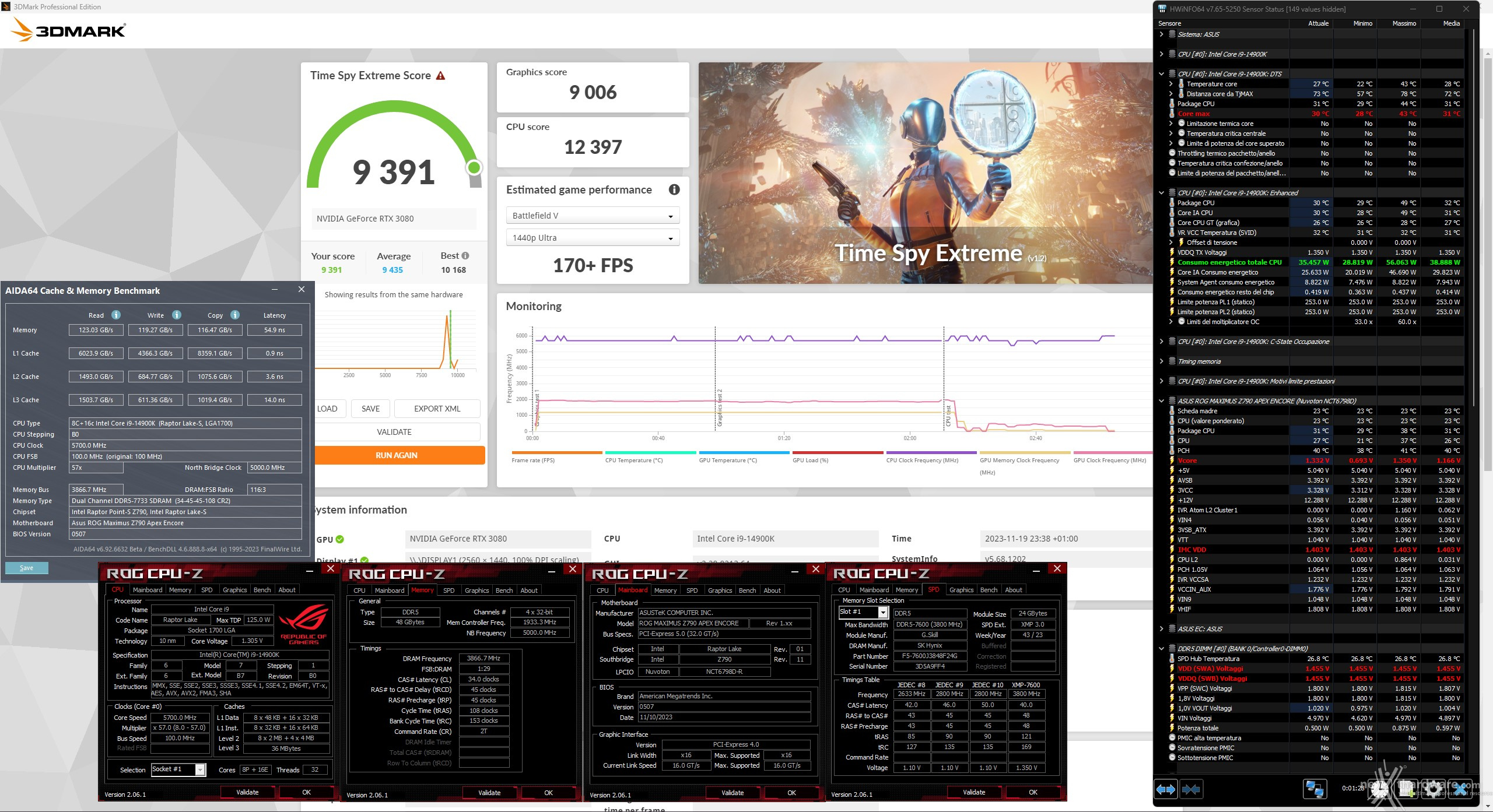Screen dimensions: 1493x812
Task: Expand C-State Occupazione group in HWiNFO
Action: 1162,342
